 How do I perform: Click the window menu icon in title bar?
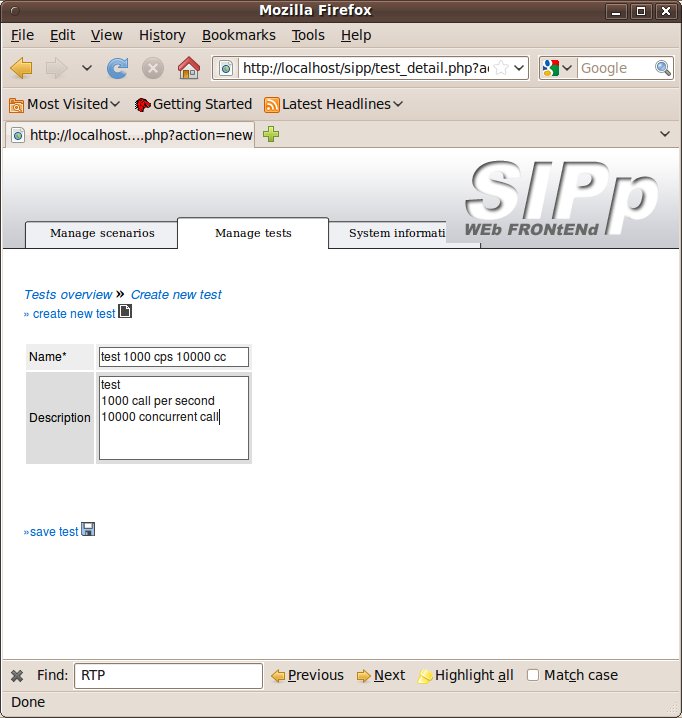(15, 10)
